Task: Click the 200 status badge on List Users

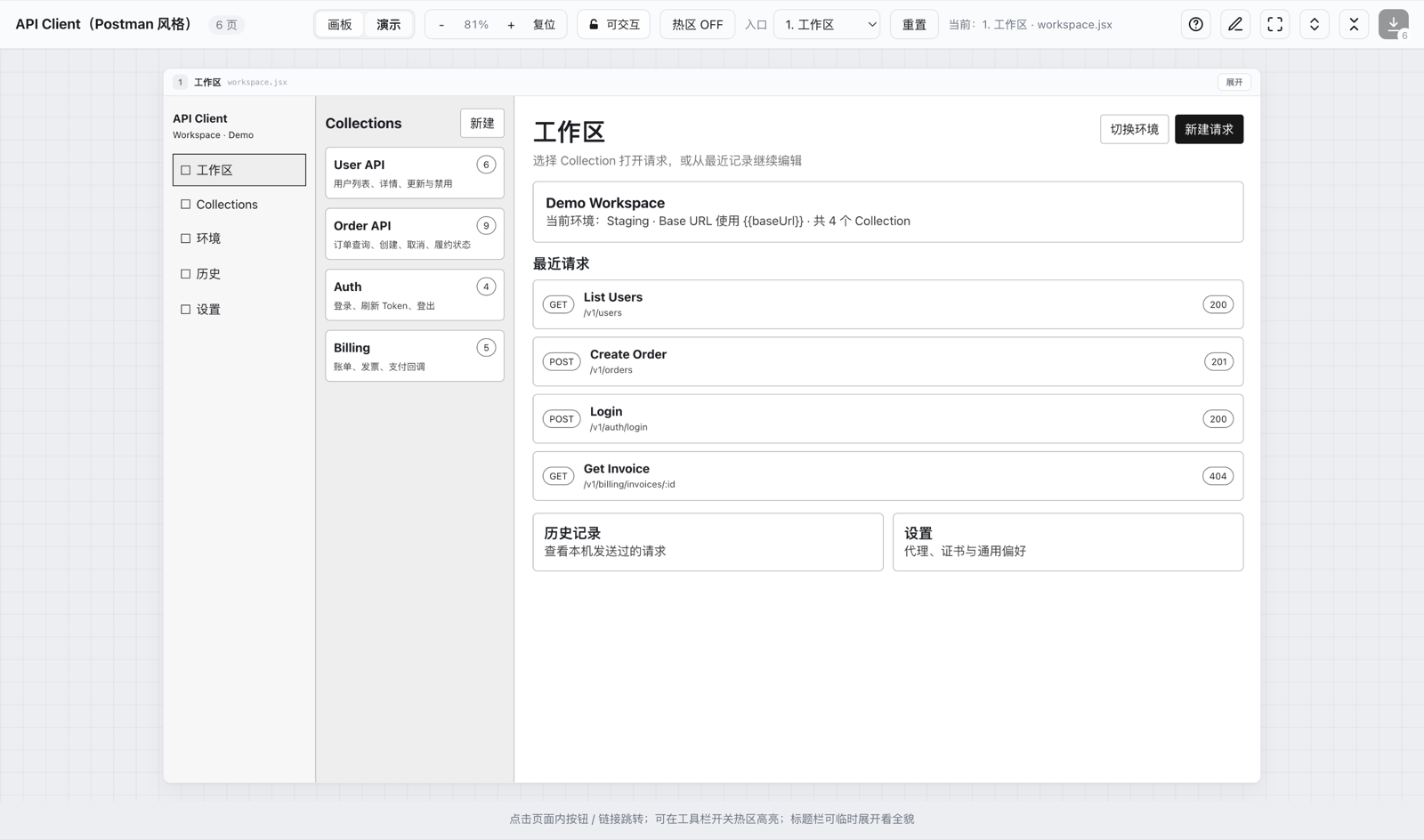Action: (1218, 304)
